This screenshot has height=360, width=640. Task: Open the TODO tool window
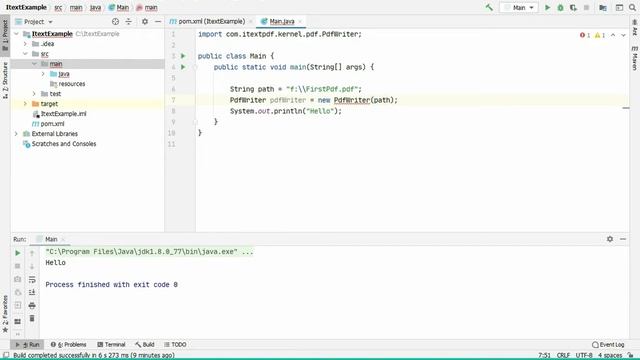(x=176, y=344)
